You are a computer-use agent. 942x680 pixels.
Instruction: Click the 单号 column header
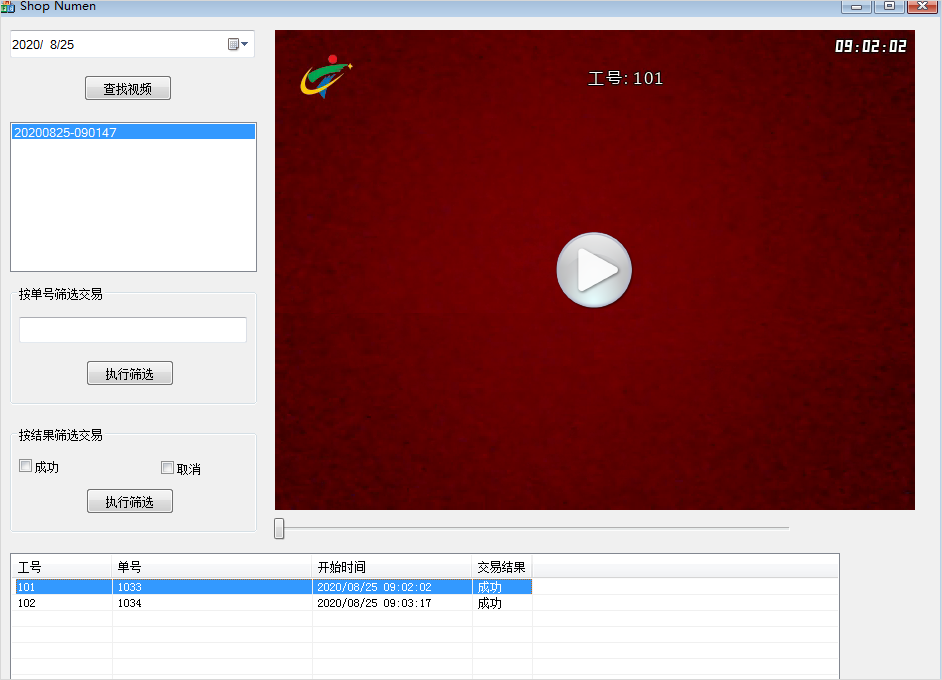click(x=212, y=566)
